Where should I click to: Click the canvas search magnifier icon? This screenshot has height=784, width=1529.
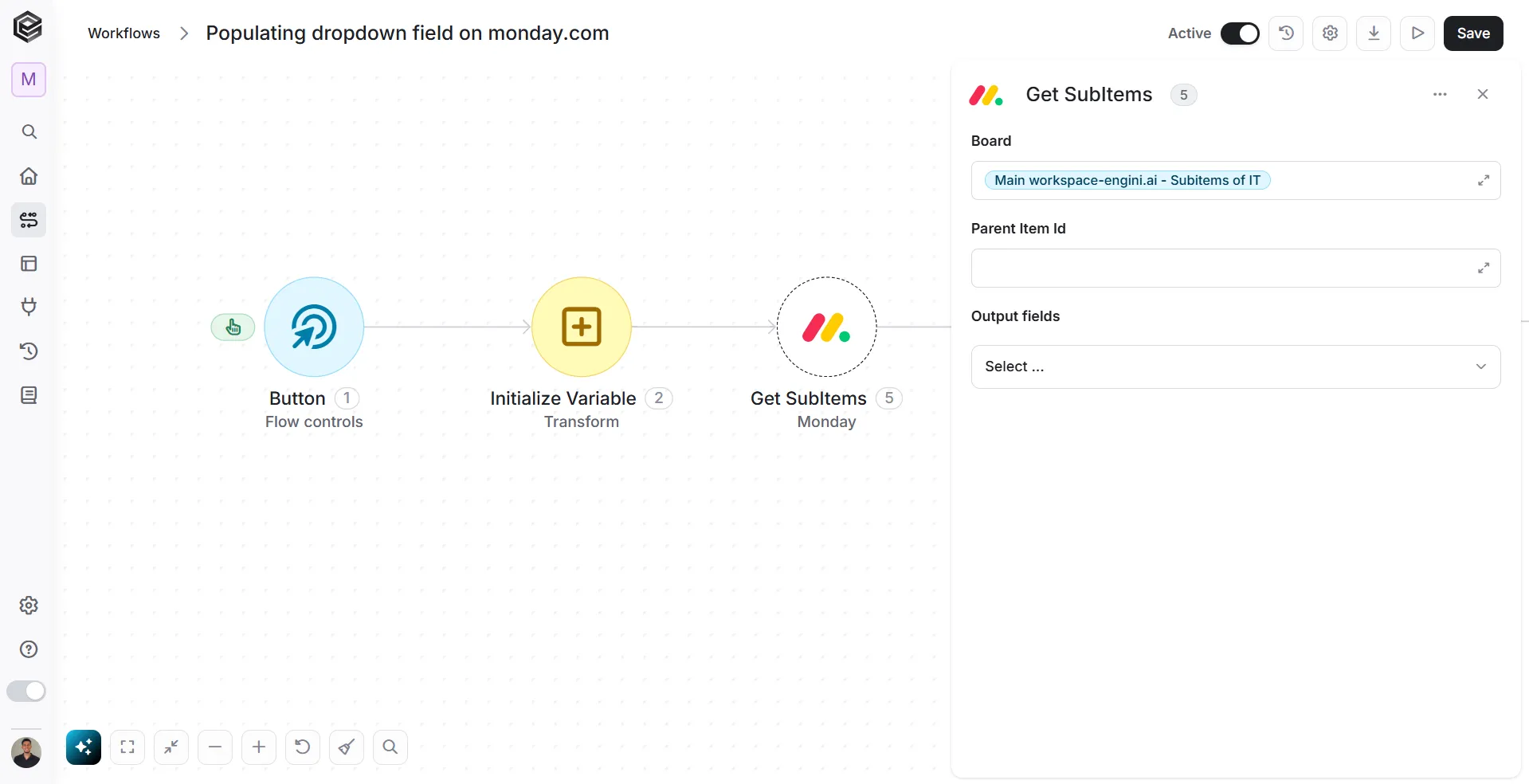[390, 747]
